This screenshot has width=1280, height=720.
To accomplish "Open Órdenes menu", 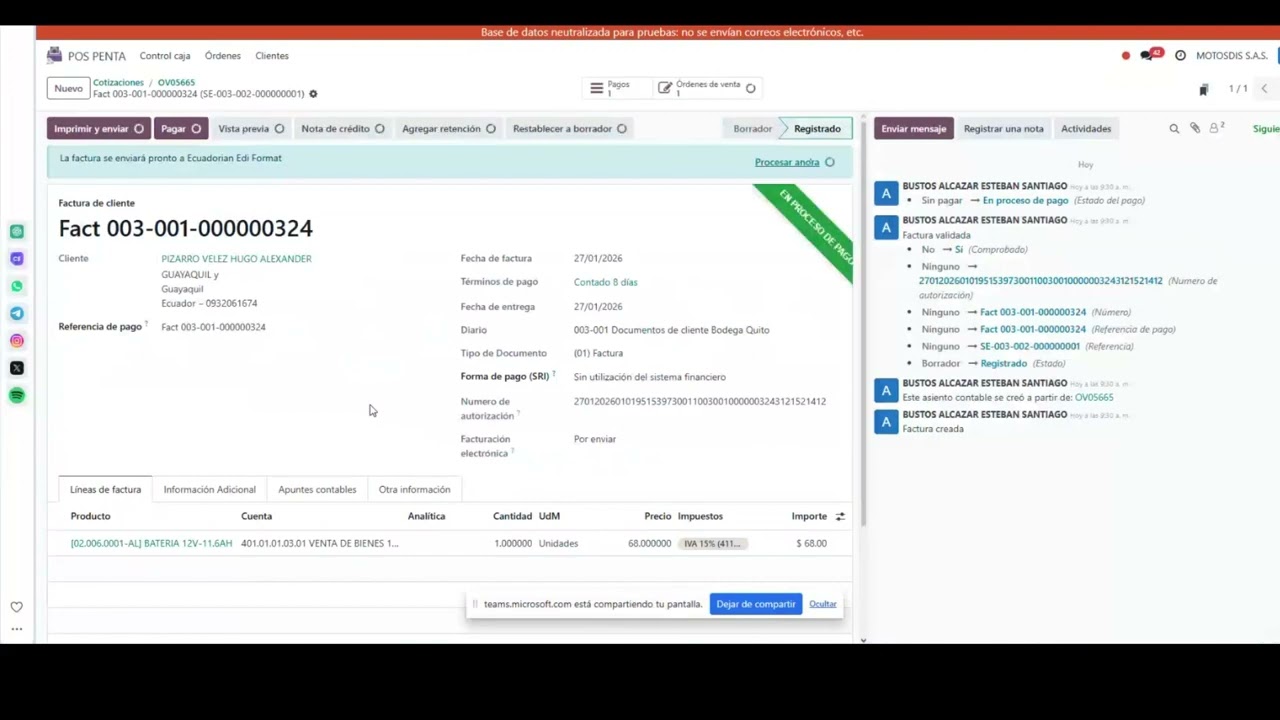I will tap(223, 56).
